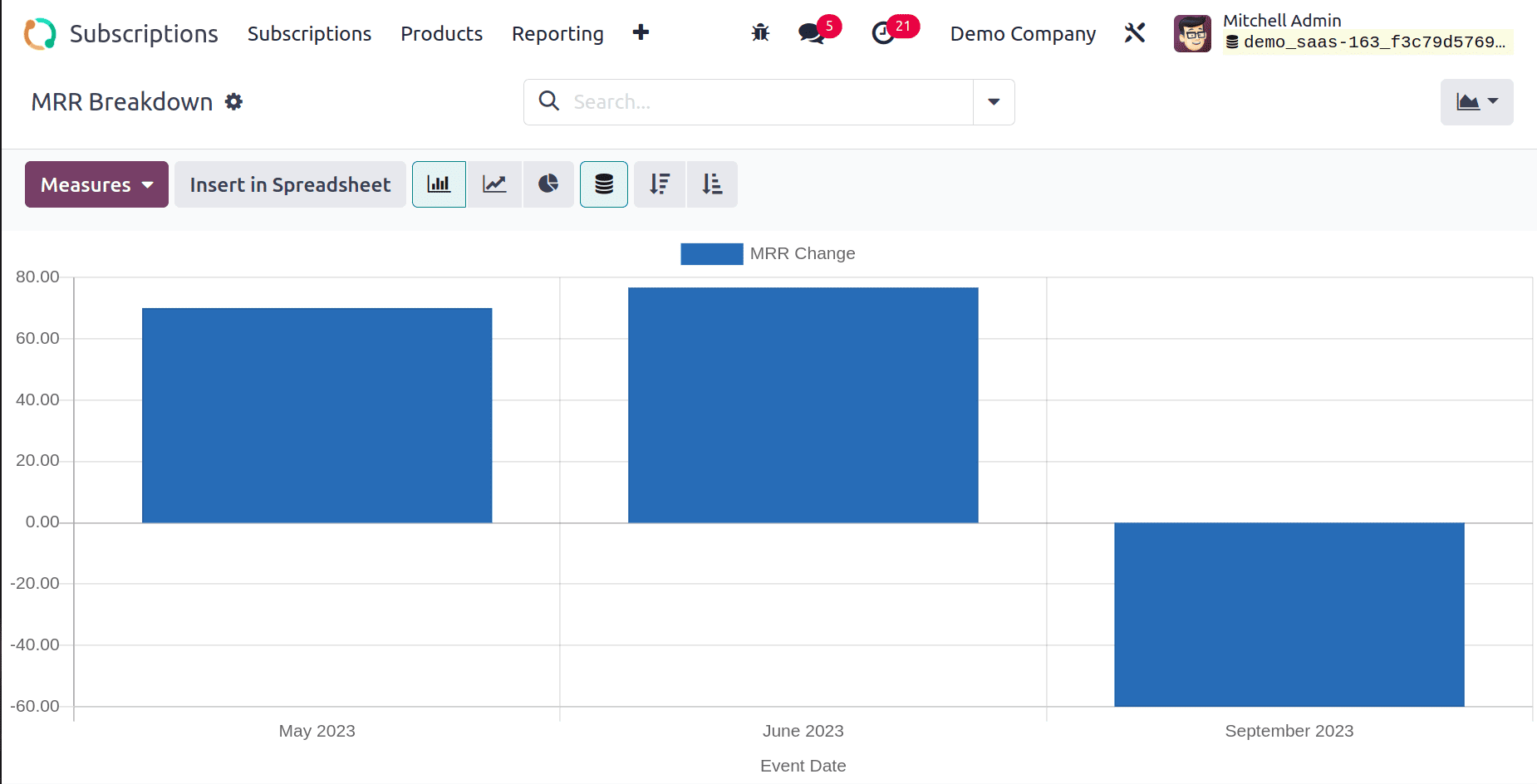Screen dimensions: 1537x784
Task: Sort chart in ascending order
Action: point(712,184)
